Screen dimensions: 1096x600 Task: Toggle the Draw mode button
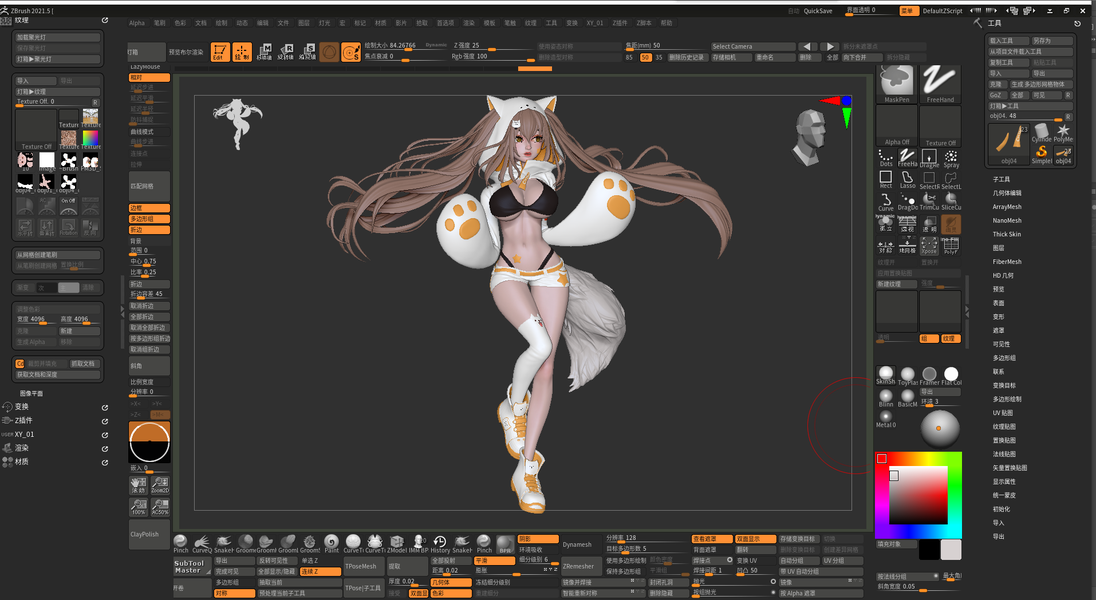[242, 52]
